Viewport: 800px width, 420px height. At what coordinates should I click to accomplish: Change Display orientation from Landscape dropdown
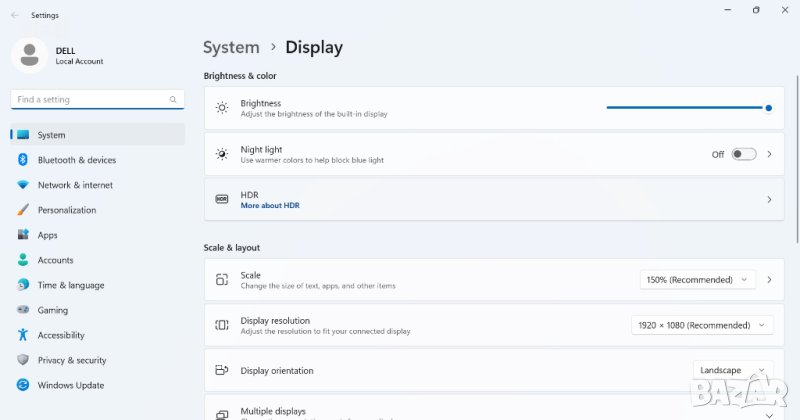pos(732,370)
